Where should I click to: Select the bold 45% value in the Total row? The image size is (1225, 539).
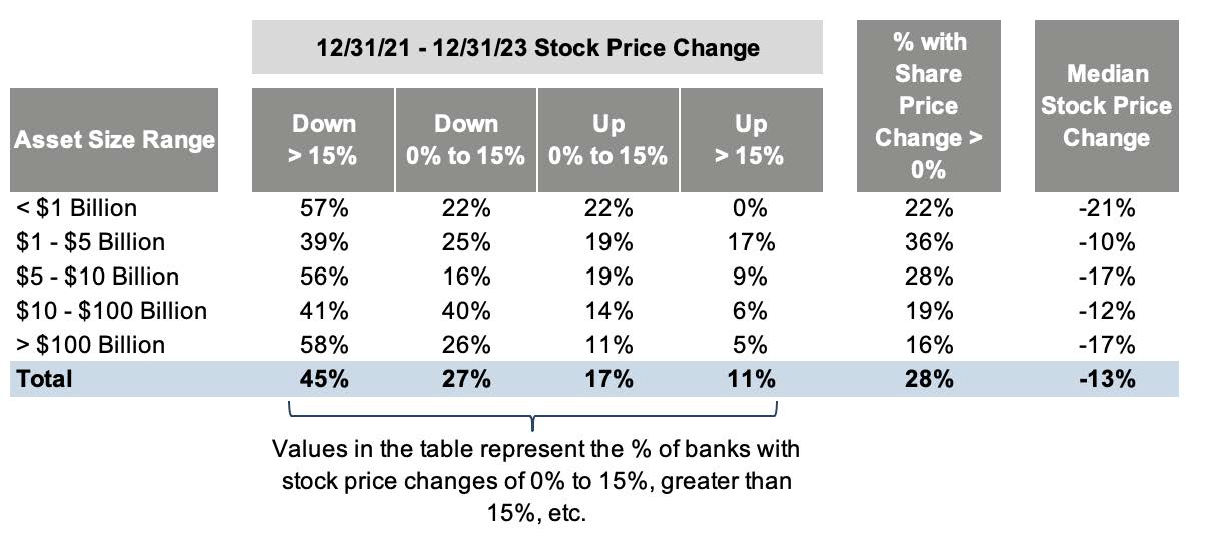(x=323, y=379)
